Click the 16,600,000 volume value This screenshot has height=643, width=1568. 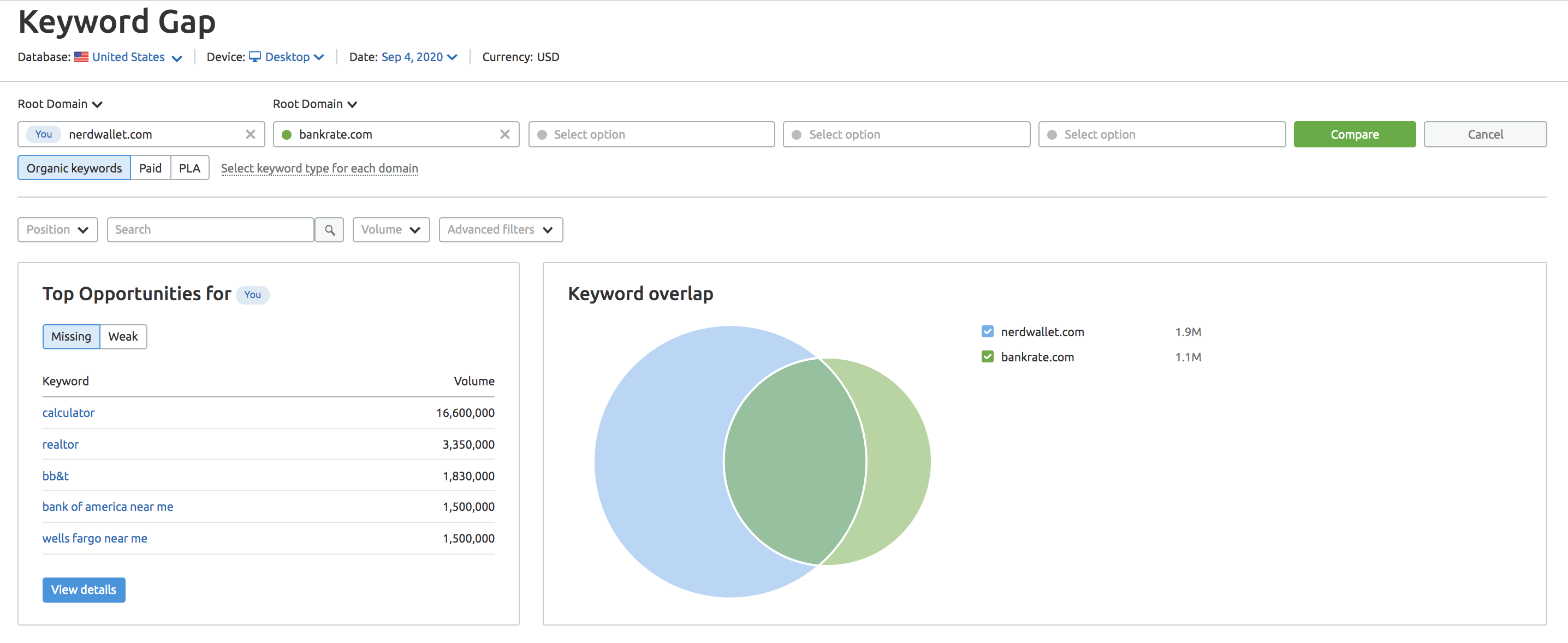[x=465, y=413]
